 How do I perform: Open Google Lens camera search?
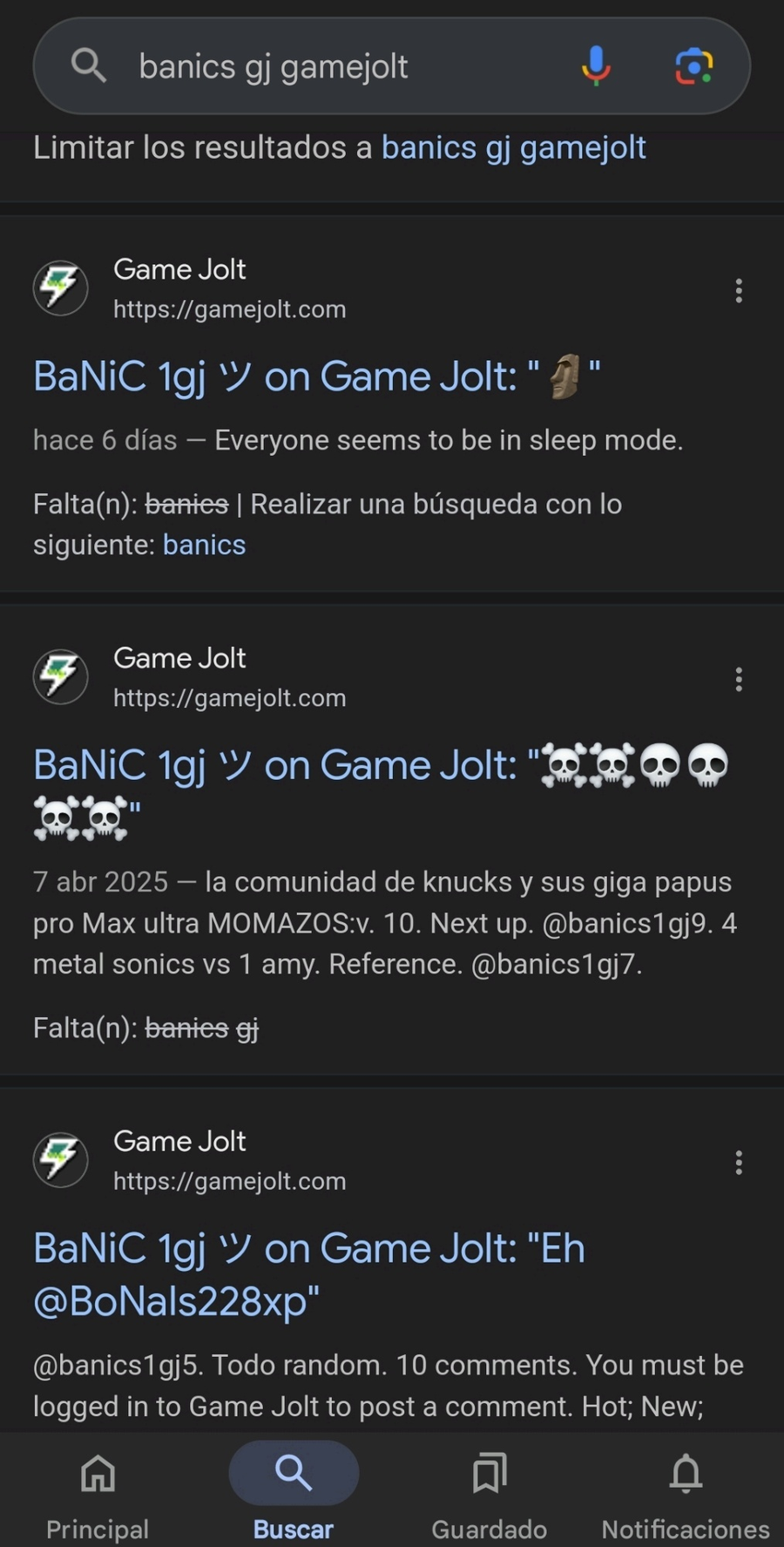click(x=694, y=66)
